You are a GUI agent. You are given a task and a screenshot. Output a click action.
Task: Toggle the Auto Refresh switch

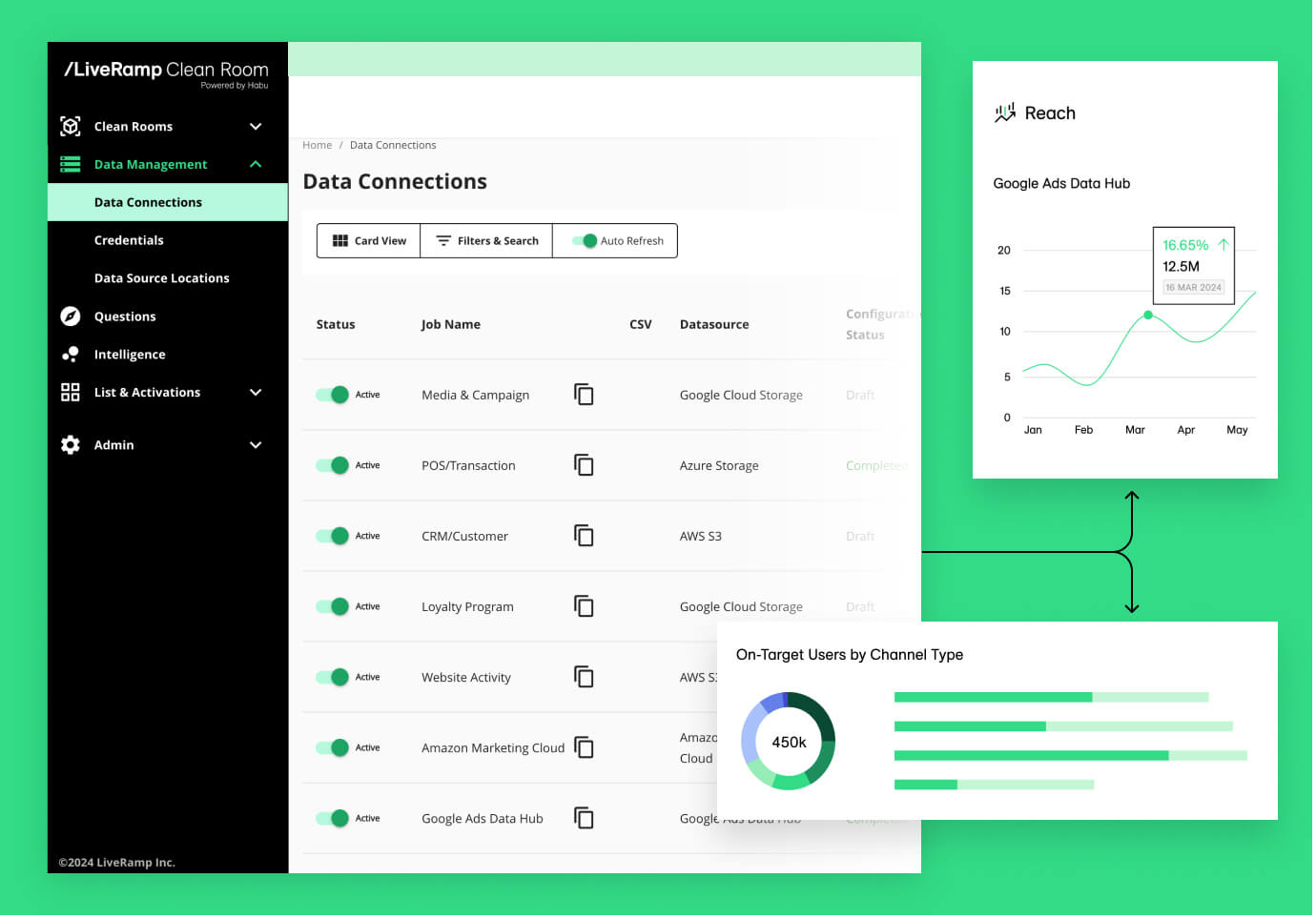585,241
